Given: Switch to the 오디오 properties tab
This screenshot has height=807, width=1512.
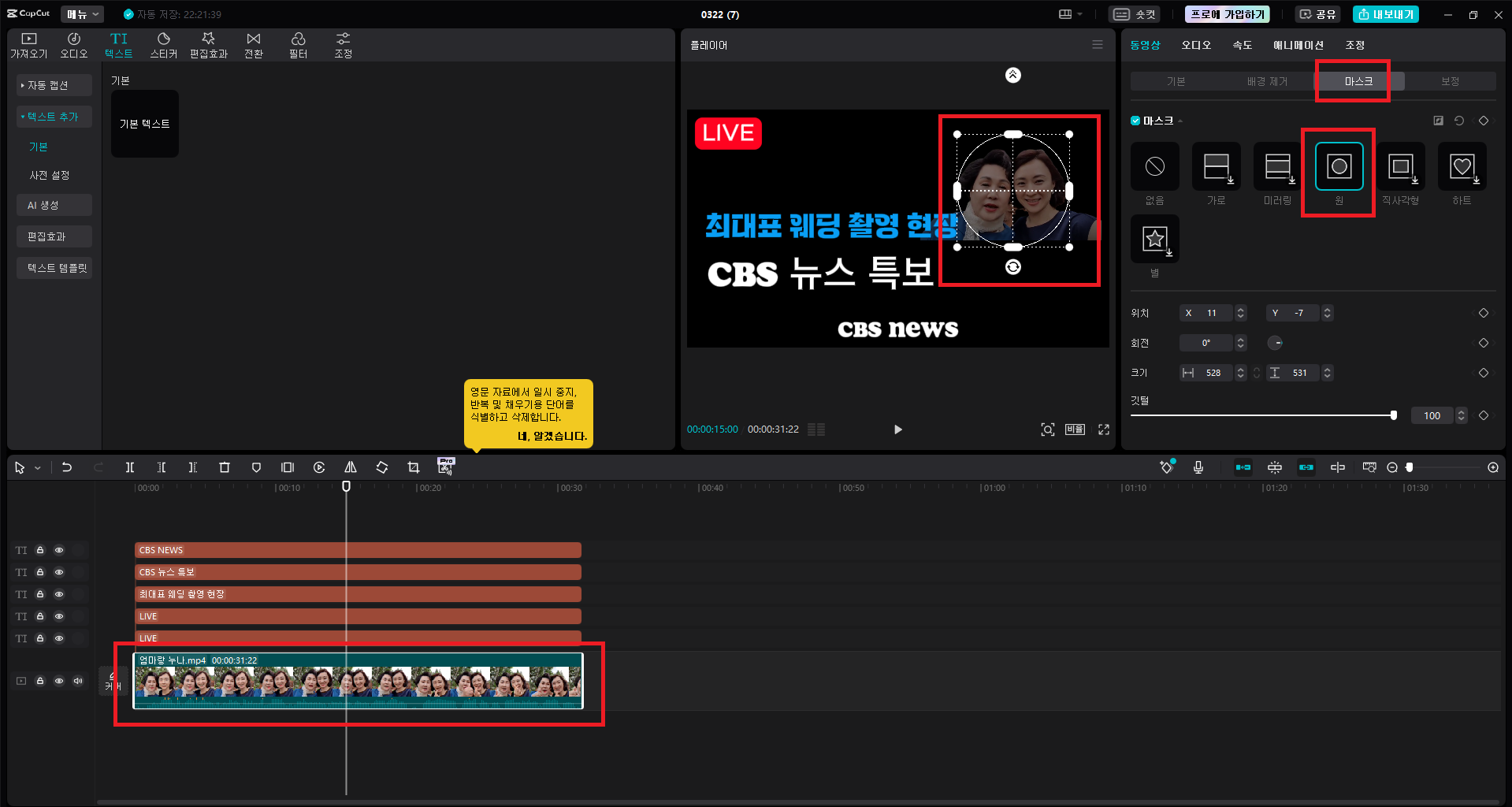Looking at the screenshot, I should click(x=1196, y=45).
